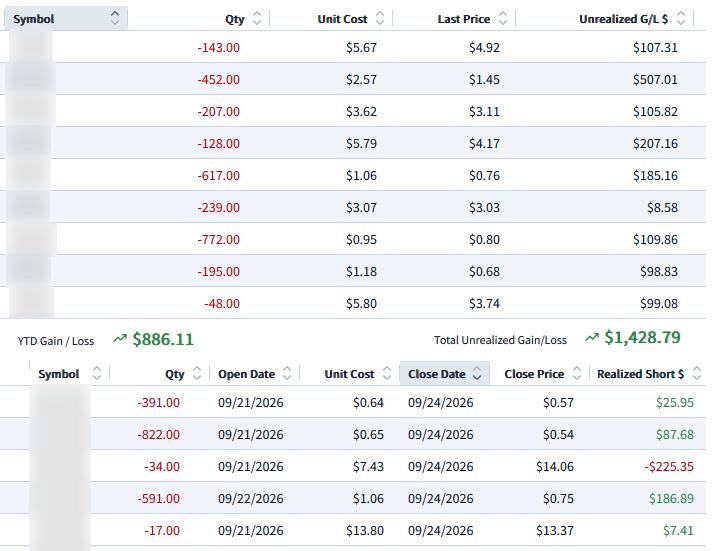Click the Total Unrealized trend arrow icon
Screen dimensions: 712x551
click(x=592, y=338)
